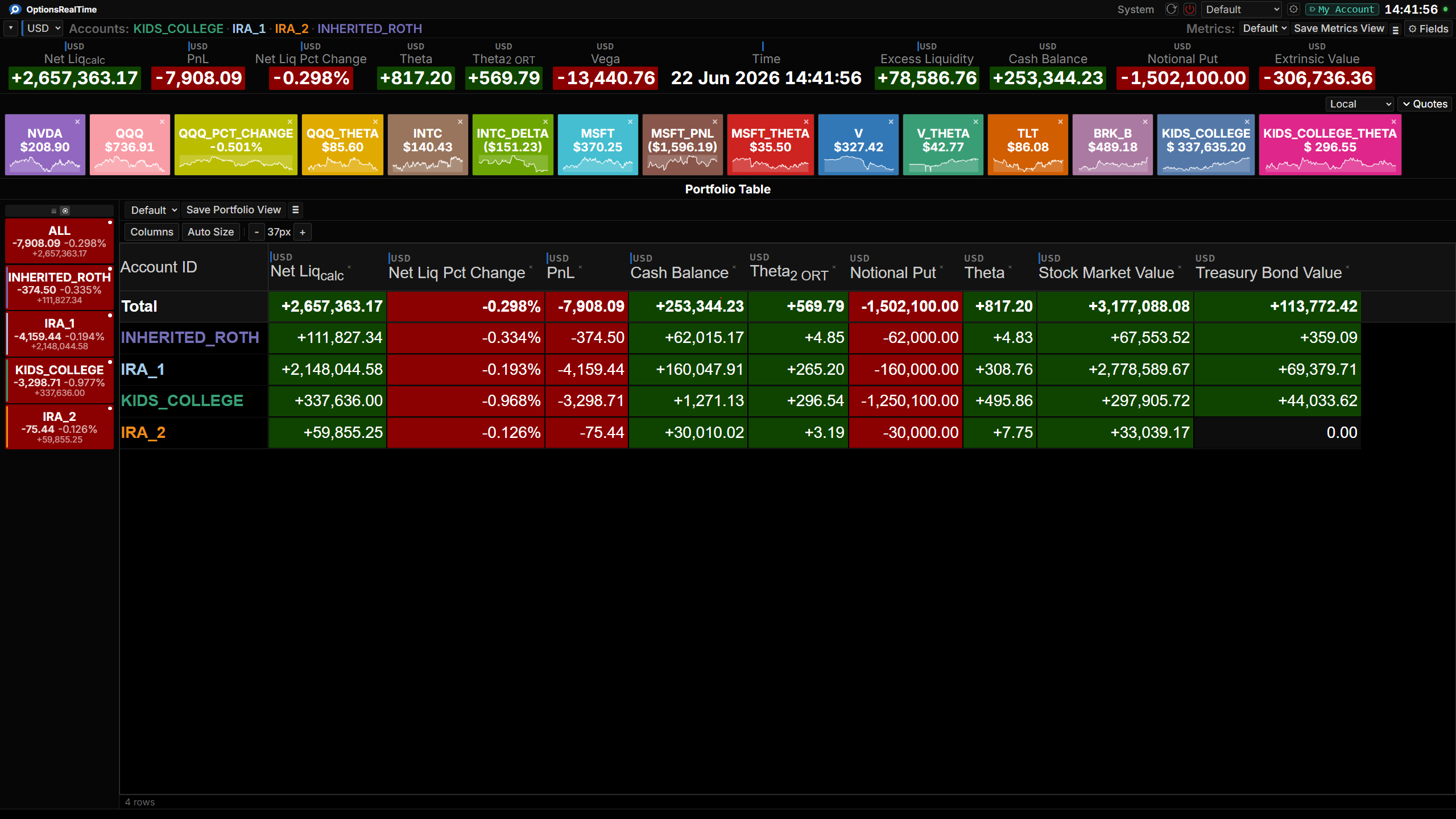Toggle INHERITED_ROTH in Accounts header
This screenshot has height=819, width=1456.
click(370, 28)
